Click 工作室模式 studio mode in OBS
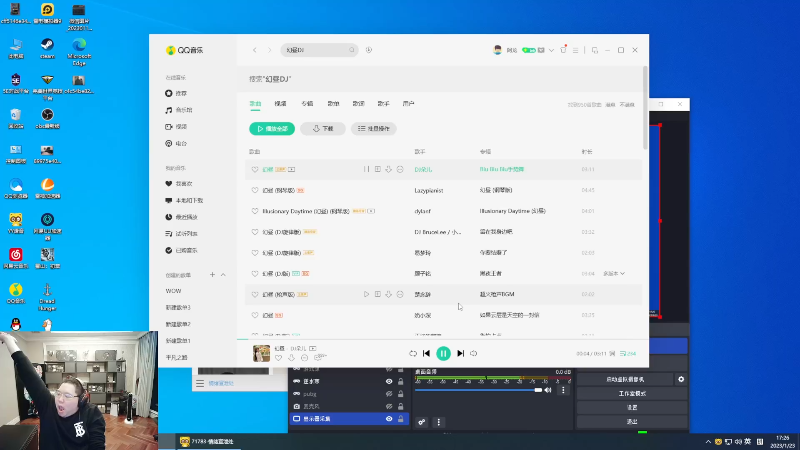Image resolution: width=800 pixels, height=450 pixels. coord(632,394)
